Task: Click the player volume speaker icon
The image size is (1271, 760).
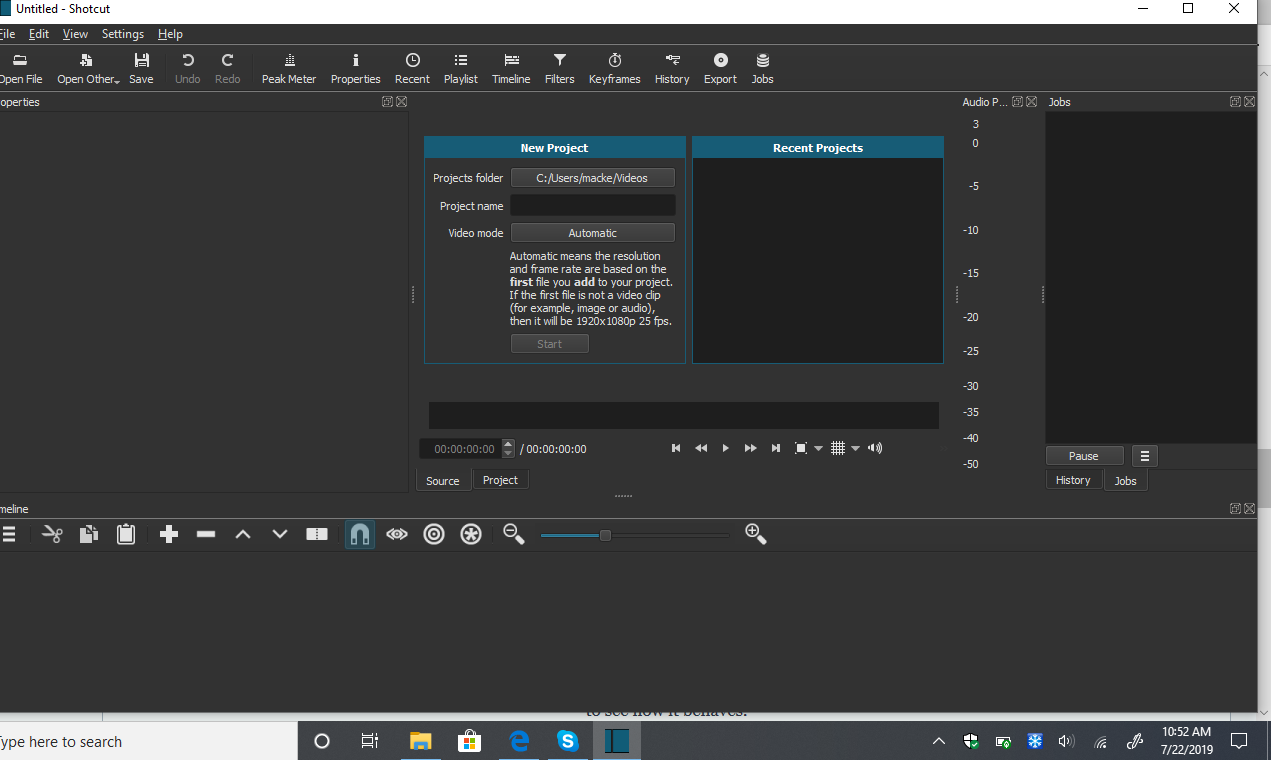Action: pos(875,448)
